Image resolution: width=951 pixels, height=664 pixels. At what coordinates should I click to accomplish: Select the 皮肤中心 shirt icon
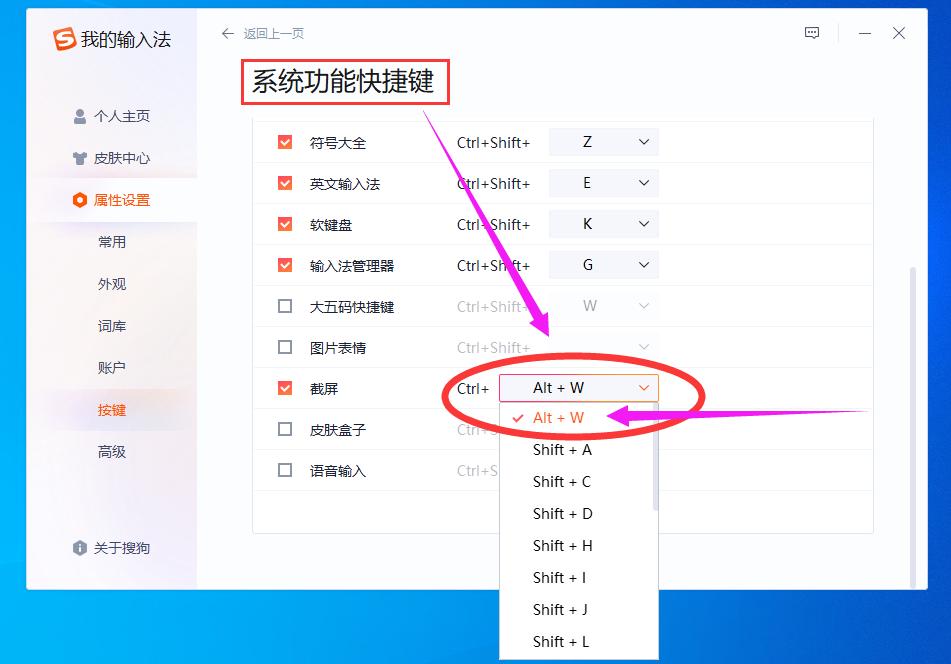(x=80, y=157)
